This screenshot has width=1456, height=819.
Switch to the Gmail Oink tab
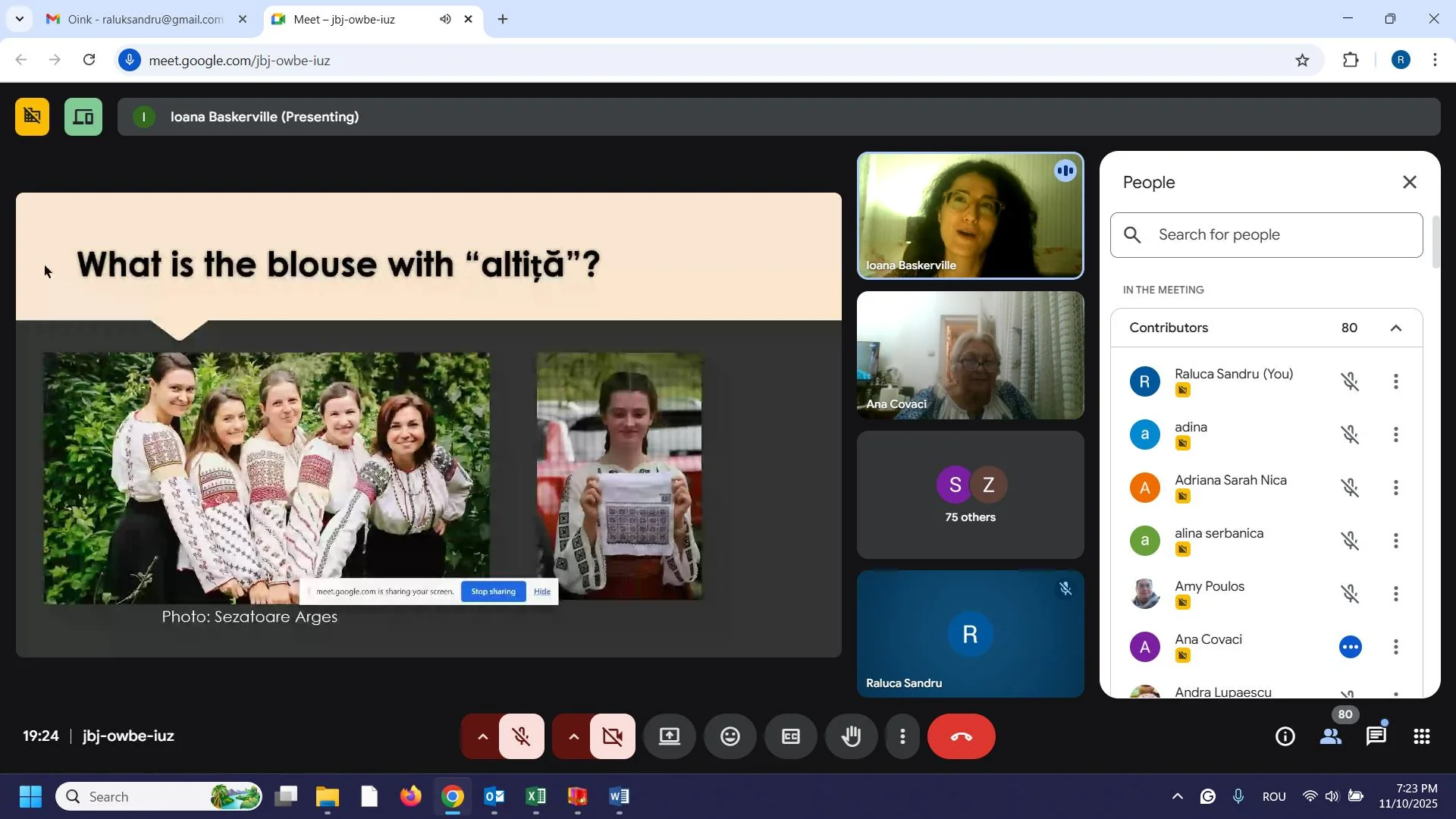pyautogui.click(x=144, y=20)
